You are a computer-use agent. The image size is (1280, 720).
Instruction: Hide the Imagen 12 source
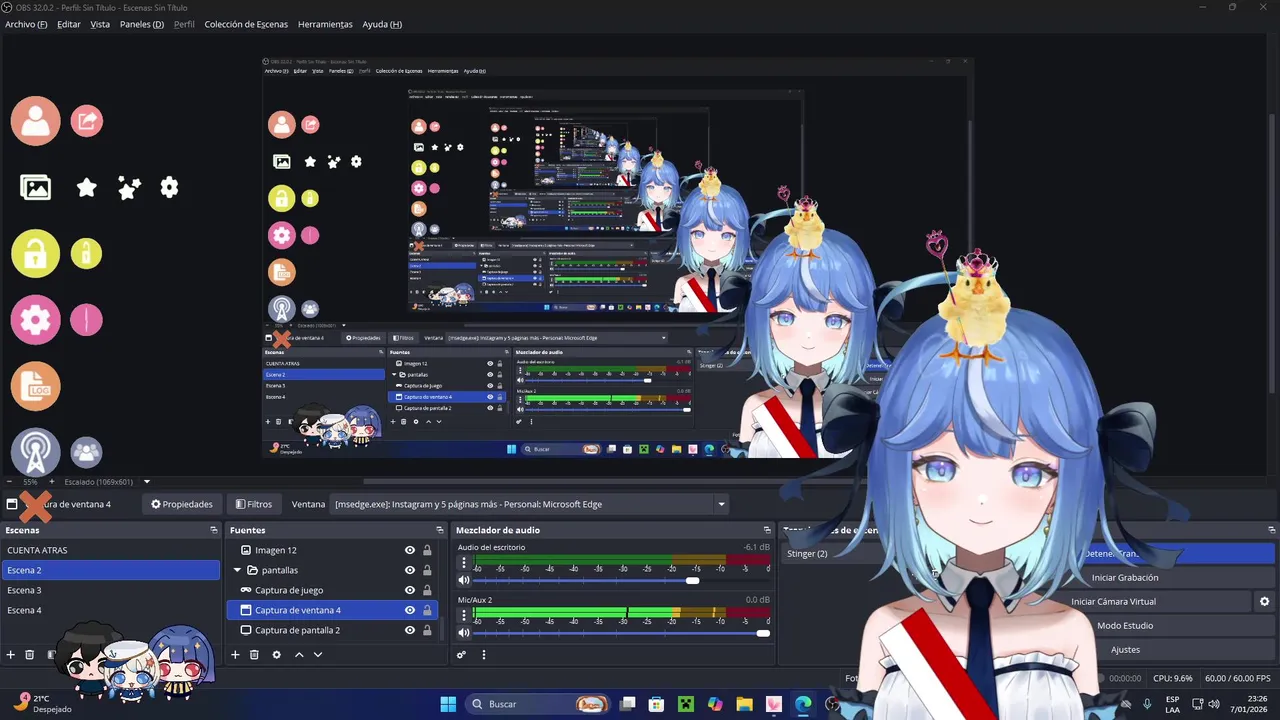pos(410,550)
